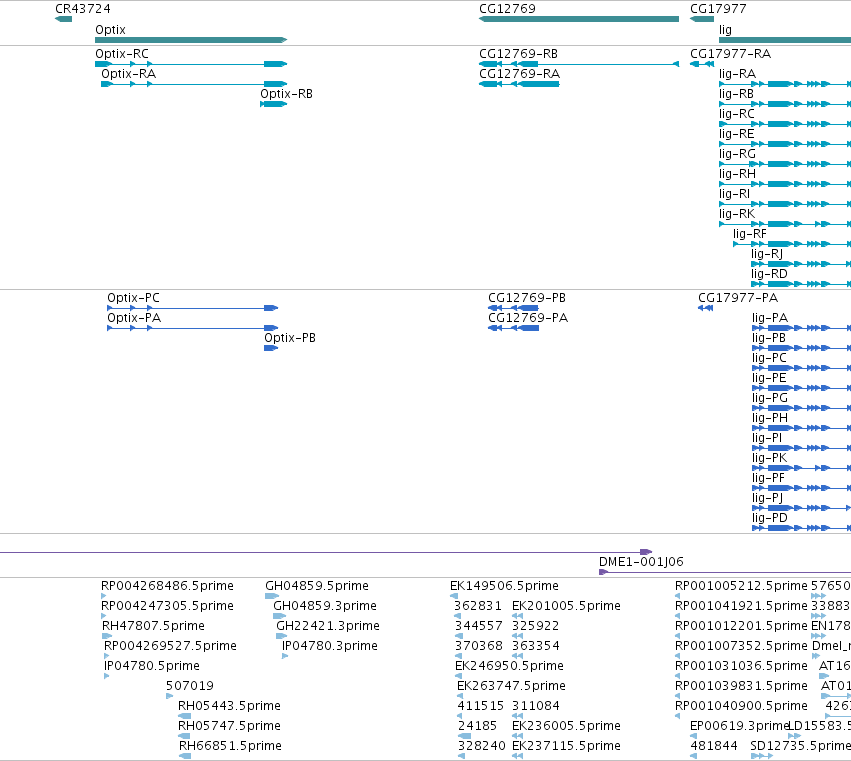Select the 507019 EST label
Image resolution: width=851 pixels, height=761 pixels.
(190, 686)
